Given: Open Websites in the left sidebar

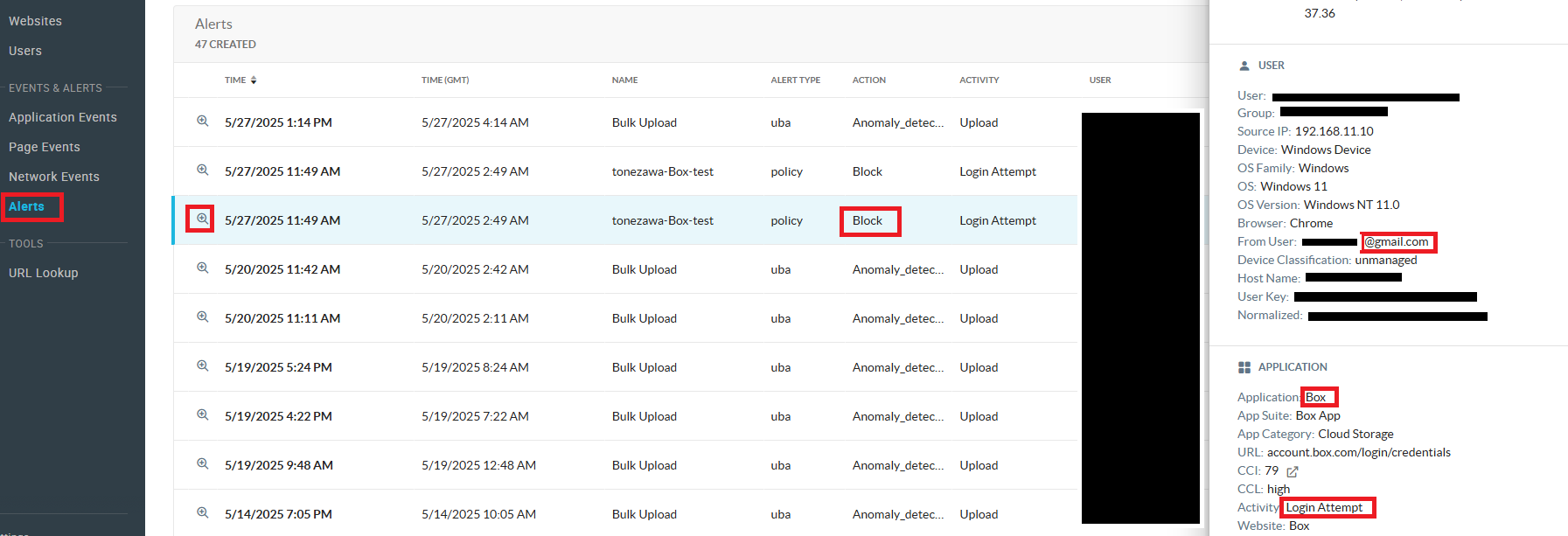Looking at the screenshot, I should click(35, 21).
